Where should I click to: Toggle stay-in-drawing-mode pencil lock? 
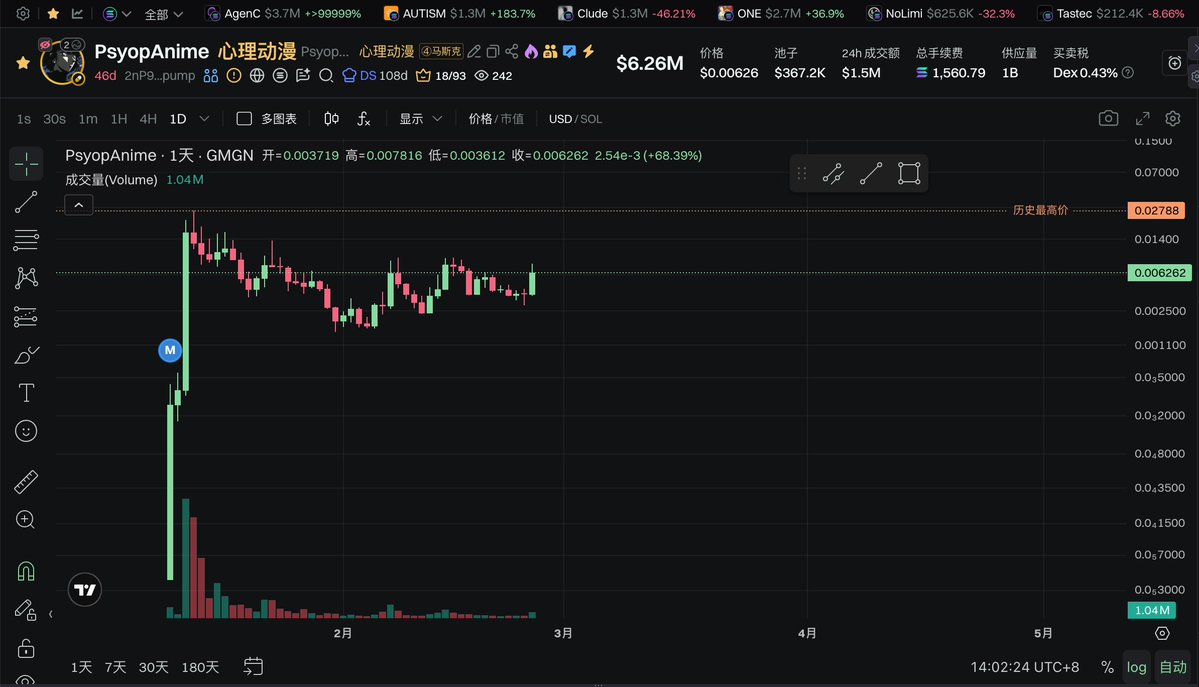pyautogui.click(x=26, y=610)
